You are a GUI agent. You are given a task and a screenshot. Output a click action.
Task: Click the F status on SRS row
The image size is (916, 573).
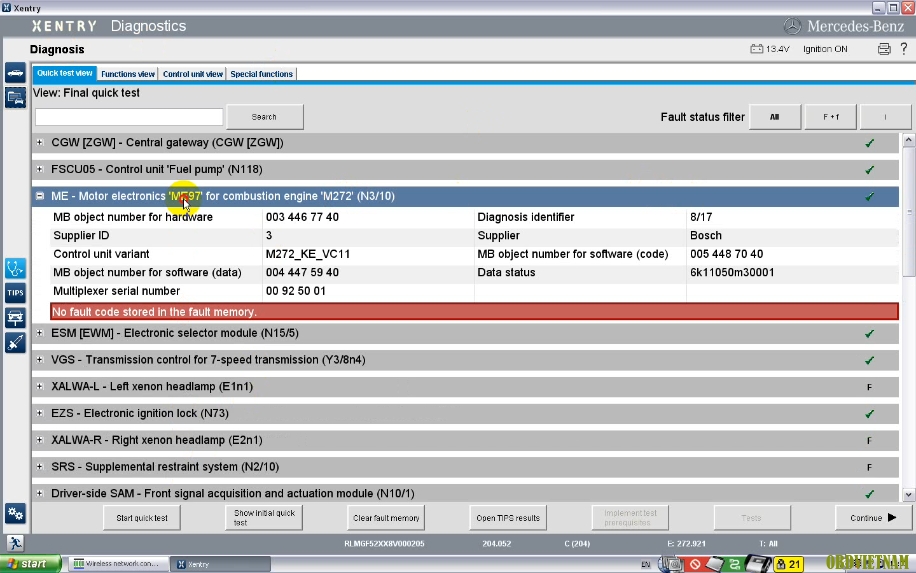[869, 467]
